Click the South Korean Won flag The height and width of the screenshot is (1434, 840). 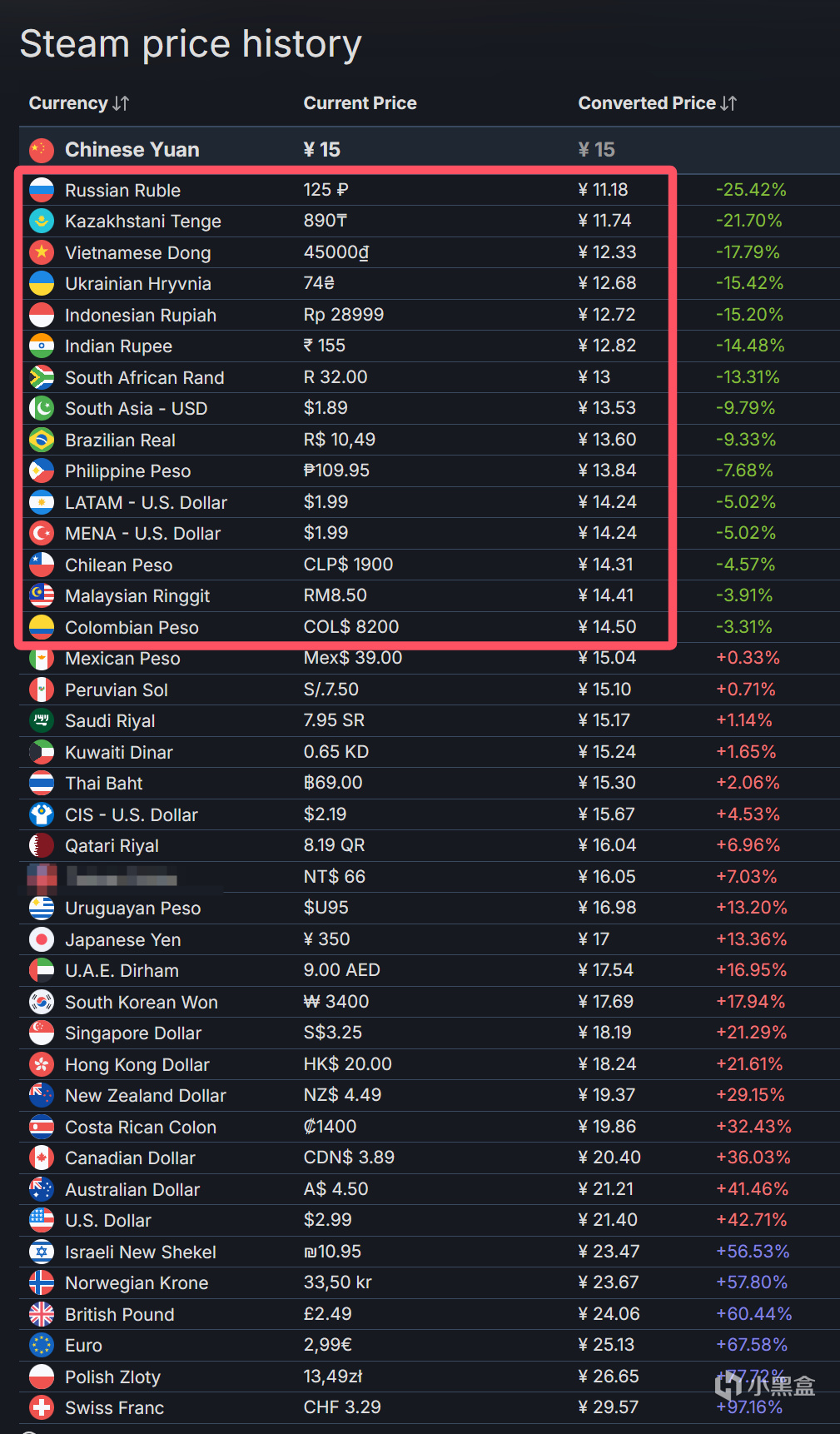tap(42, 1002)
